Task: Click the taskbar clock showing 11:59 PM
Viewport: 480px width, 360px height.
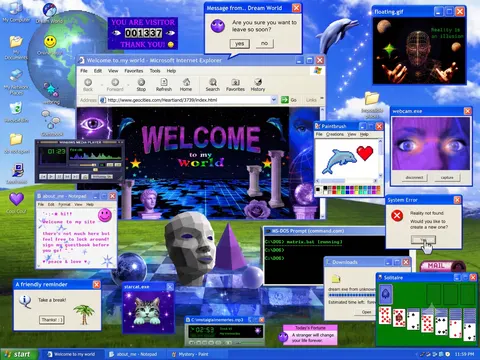Action: pyautogui.click(x=464, y=354)
